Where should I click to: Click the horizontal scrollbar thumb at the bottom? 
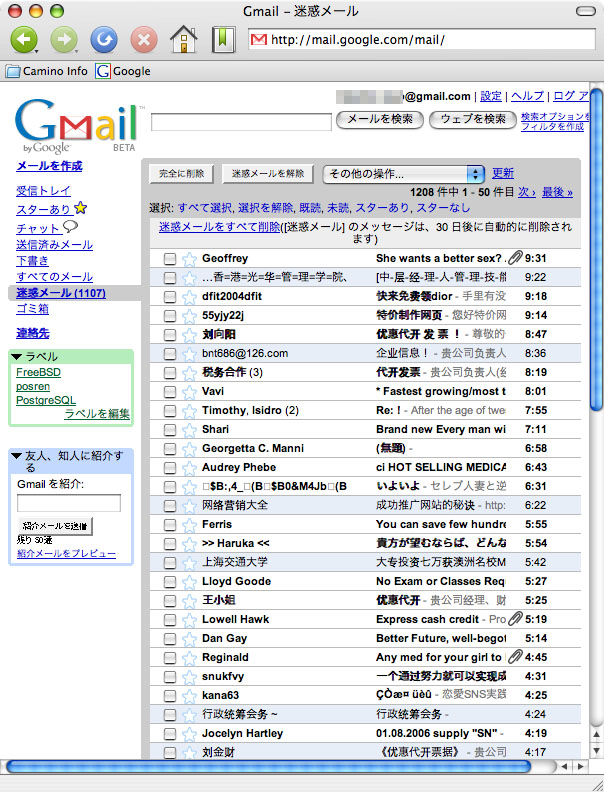(x=268, y=767)
